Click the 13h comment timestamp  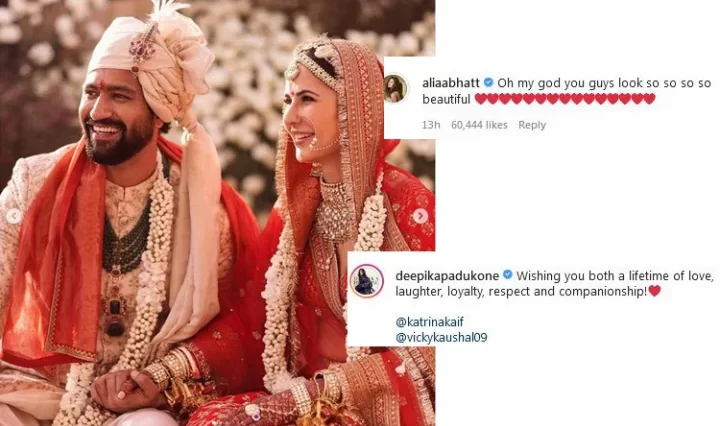click(431, 125)
